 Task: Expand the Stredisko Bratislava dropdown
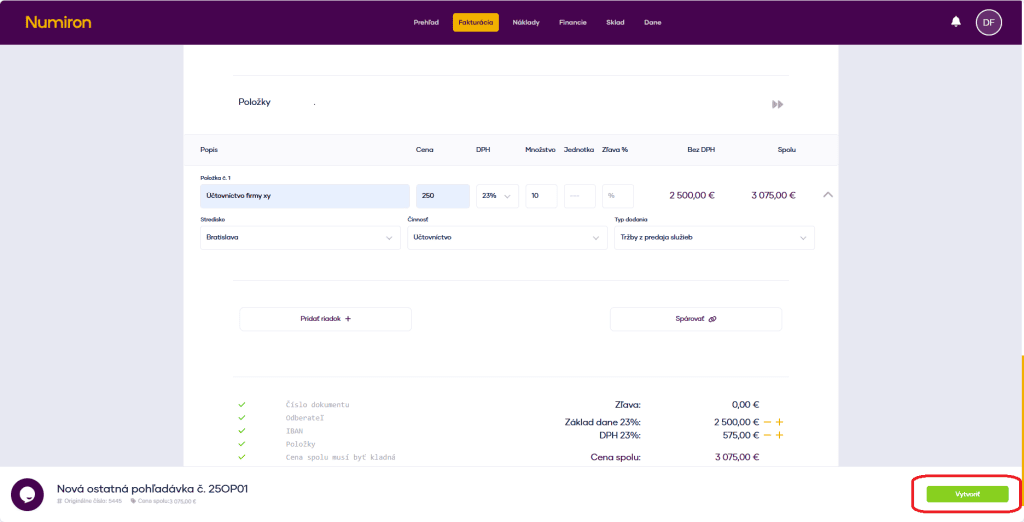coord(300,238)
